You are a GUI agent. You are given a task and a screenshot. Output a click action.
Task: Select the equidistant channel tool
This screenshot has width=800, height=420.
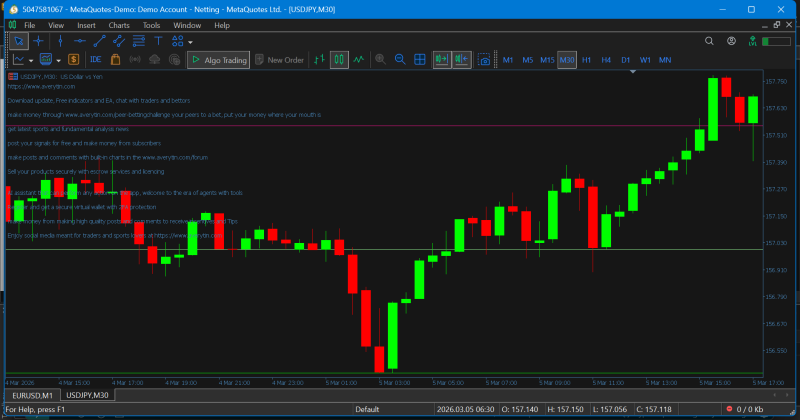[119, 41]
